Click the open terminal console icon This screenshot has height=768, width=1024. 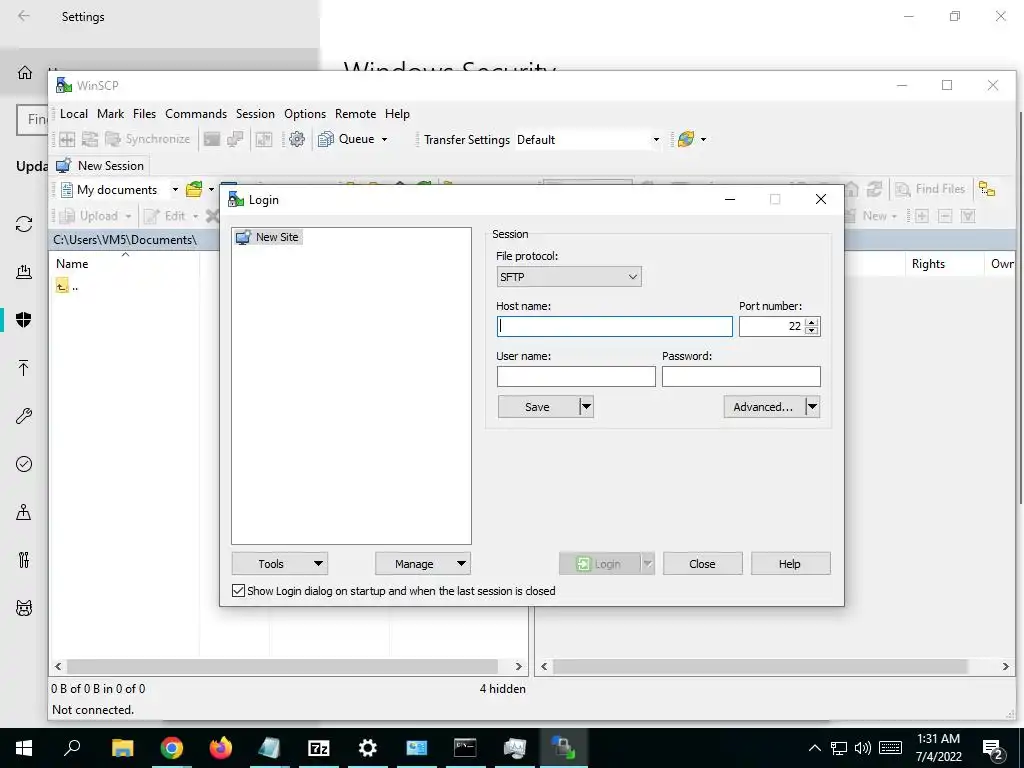click(x=212, y=139)
